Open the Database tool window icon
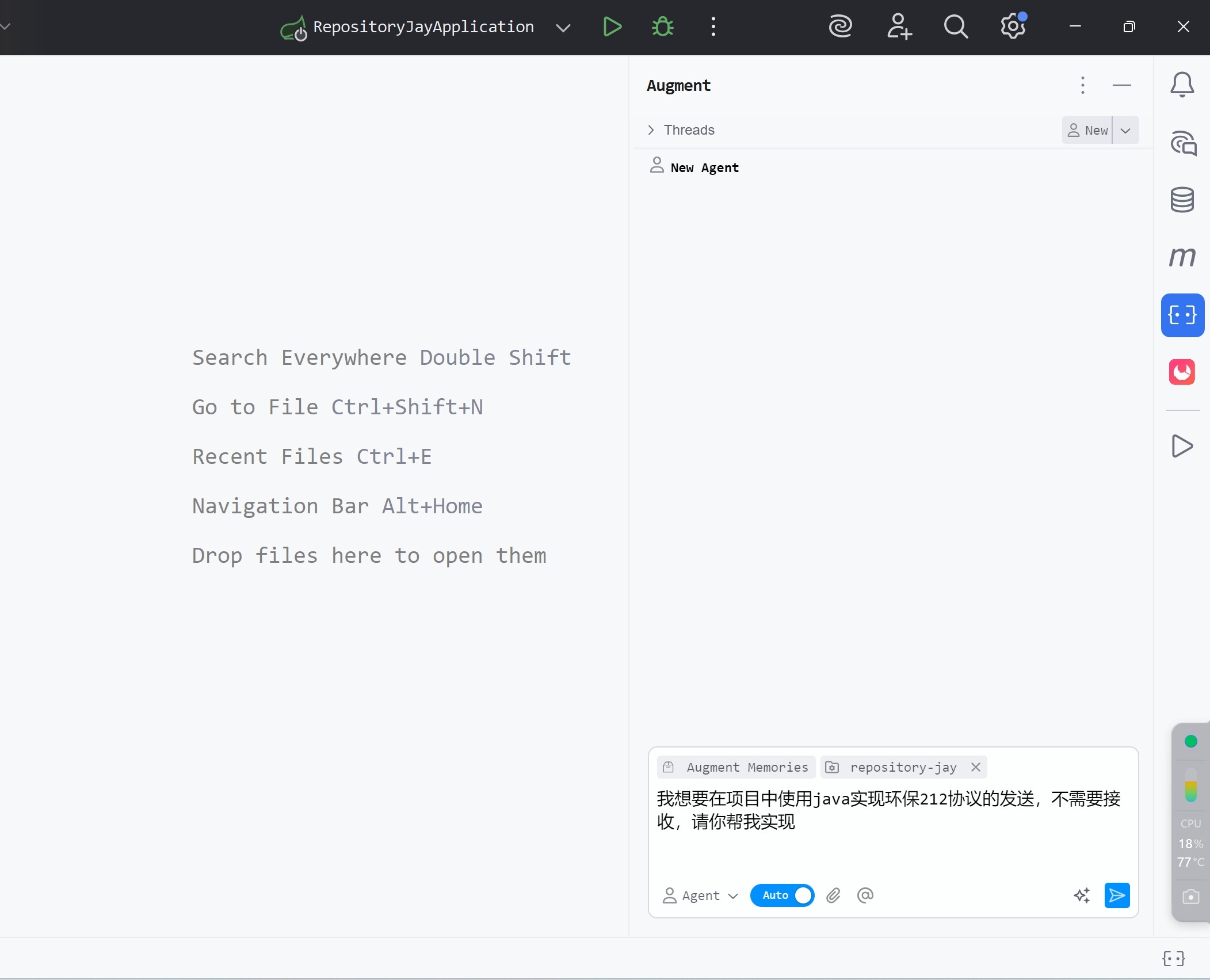 [1182, 200]
